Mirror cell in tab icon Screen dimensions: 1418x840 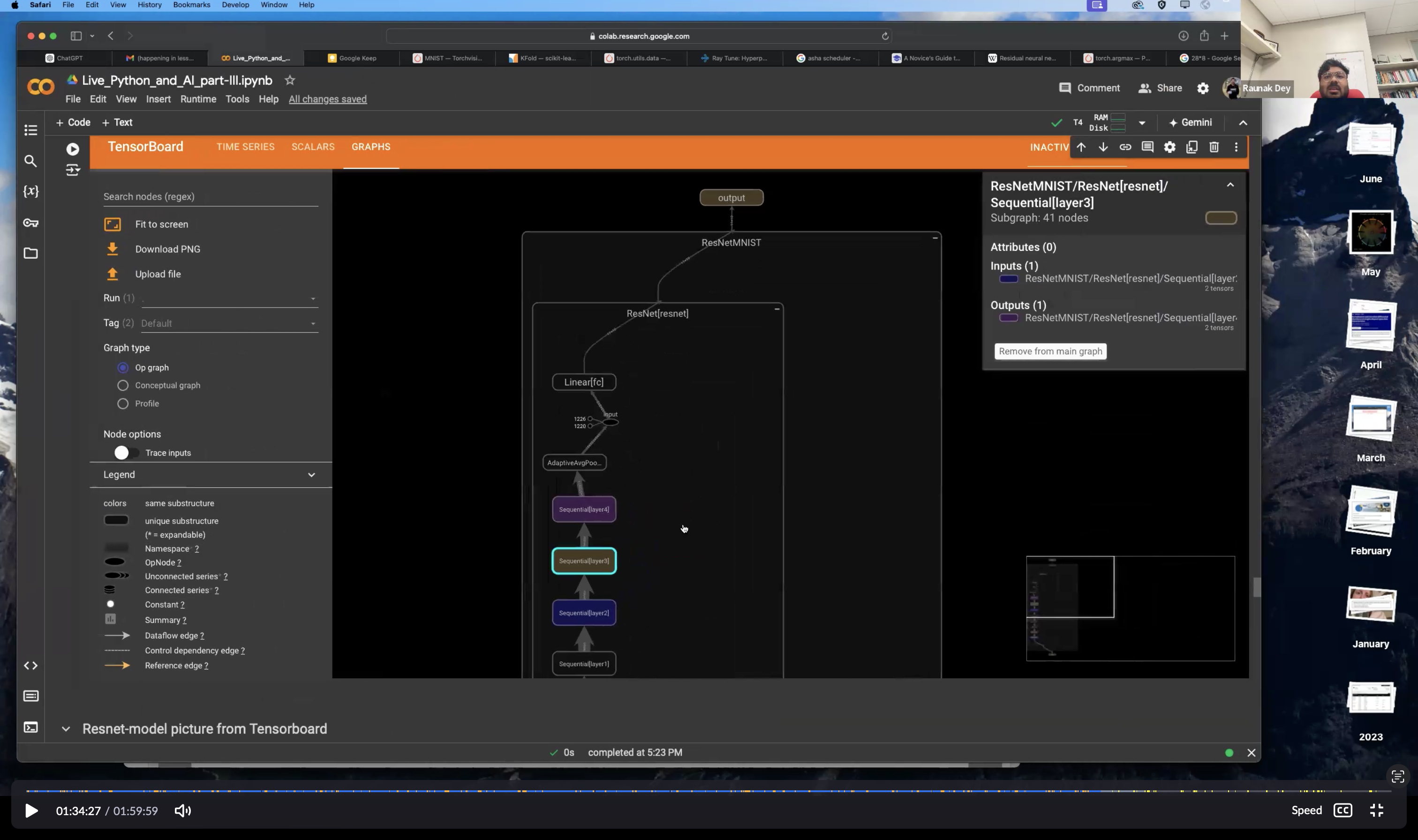1192,147
